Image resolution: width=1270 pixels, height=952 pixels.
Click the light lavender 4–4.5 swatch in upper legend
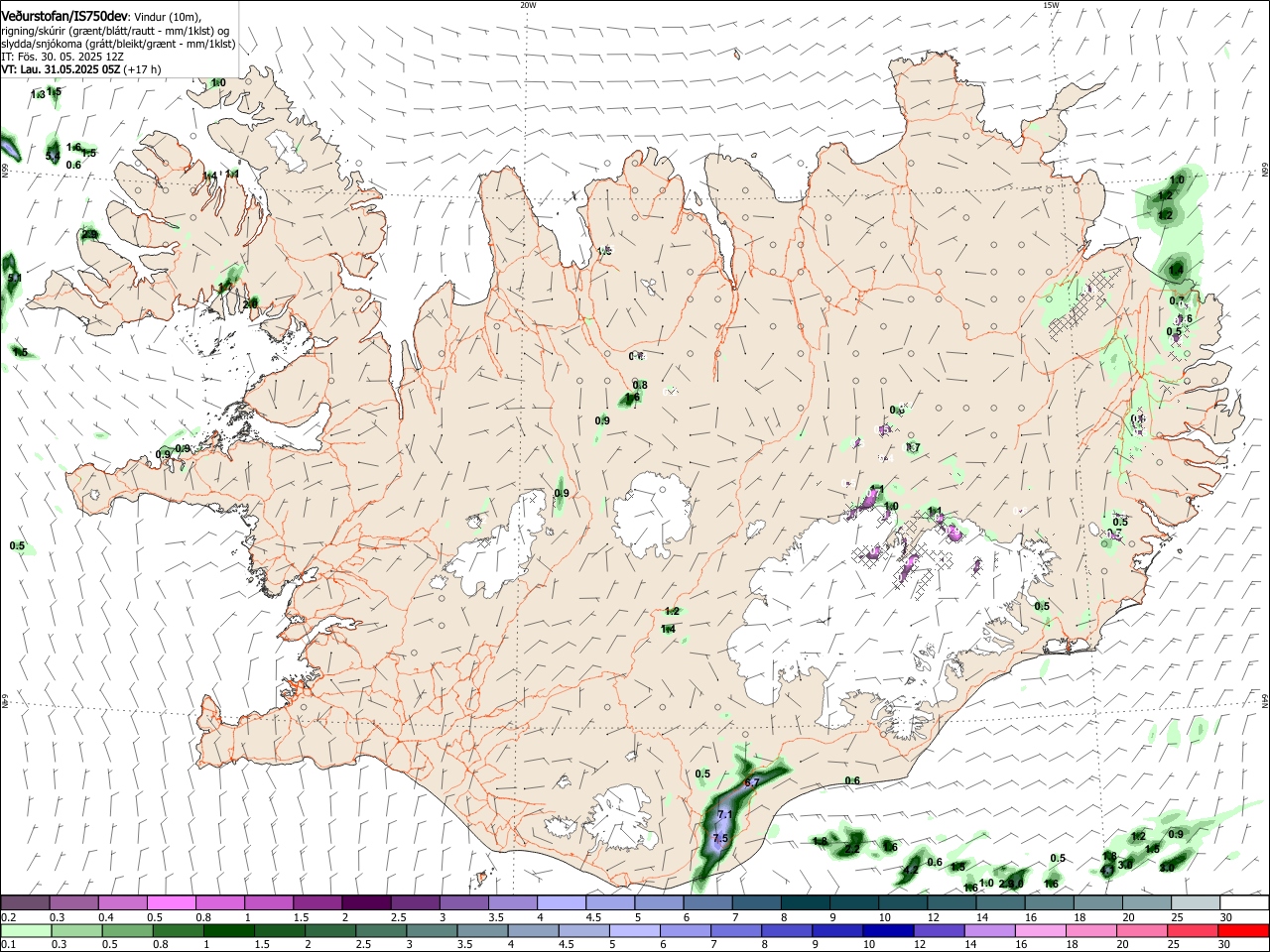pyautogui.click(x=560, y=903)
